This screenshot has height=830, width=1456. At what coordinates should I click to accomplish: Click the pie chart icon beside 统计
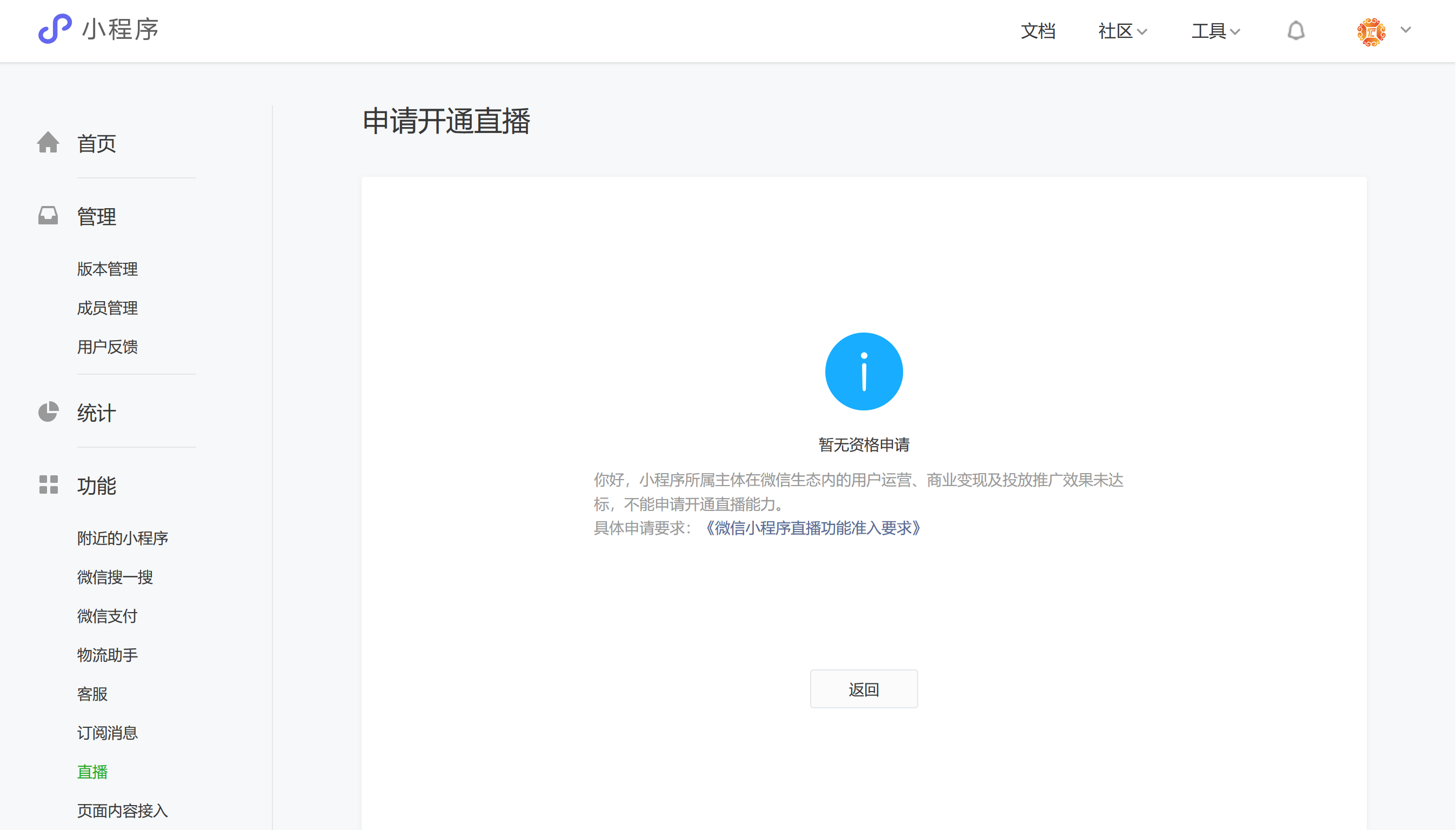pos(49,412)
